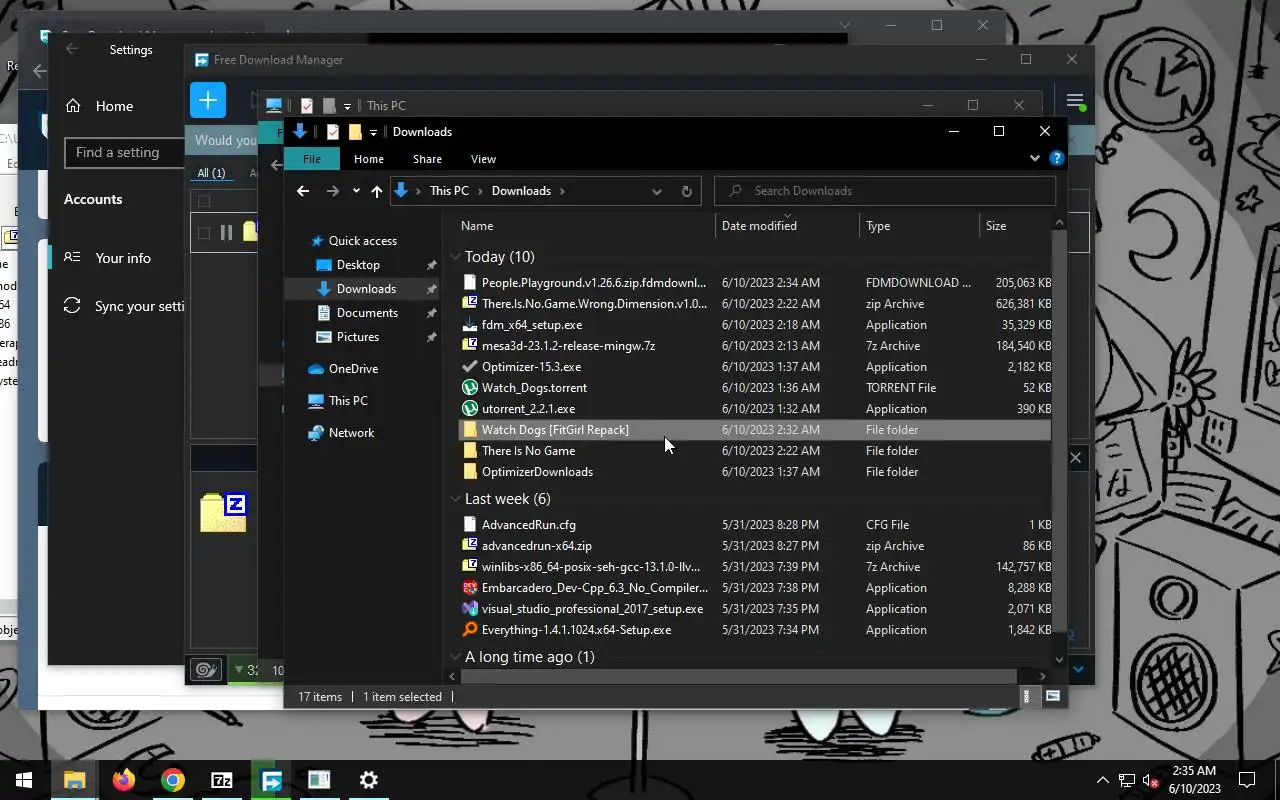This screenshot has width=1280, height=800.
Task: Open the Windows Start menu
Action: click(24, 780)
